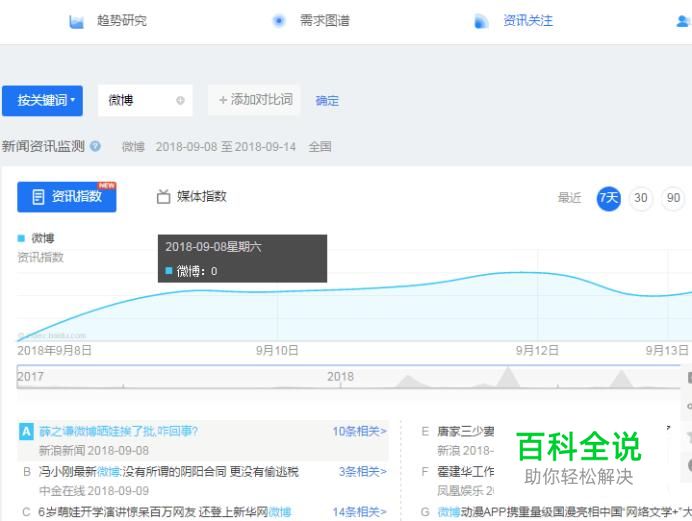
Task: Click the user profile icon at top right
Action: point(684,21)
